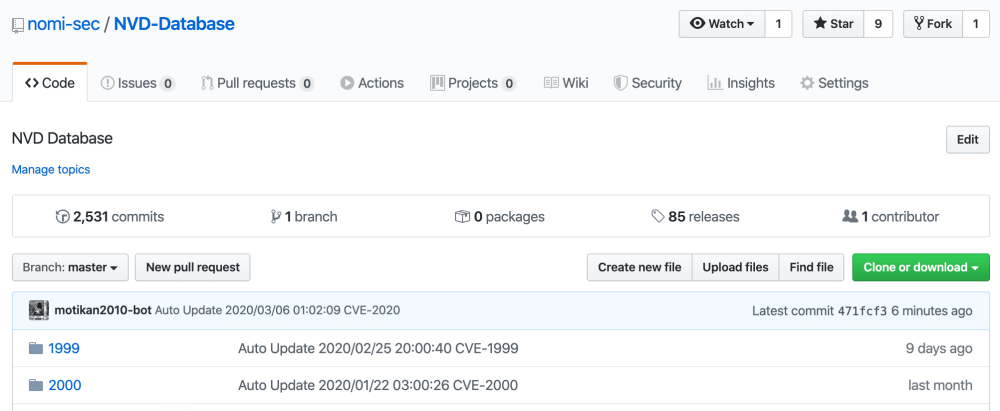Click the motikan2010-bot avatar image
This screenshot has height=411, width=1000.
click(39, 310)
